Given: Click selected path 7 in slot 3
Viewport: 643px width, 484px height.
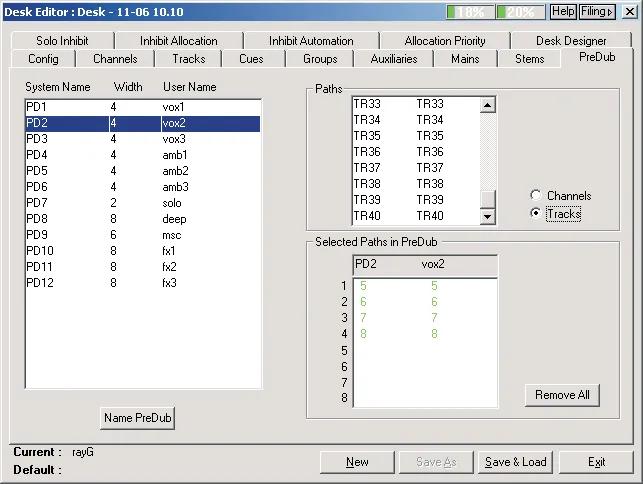Looking at the screenshot, I should [x=425, y=317].
